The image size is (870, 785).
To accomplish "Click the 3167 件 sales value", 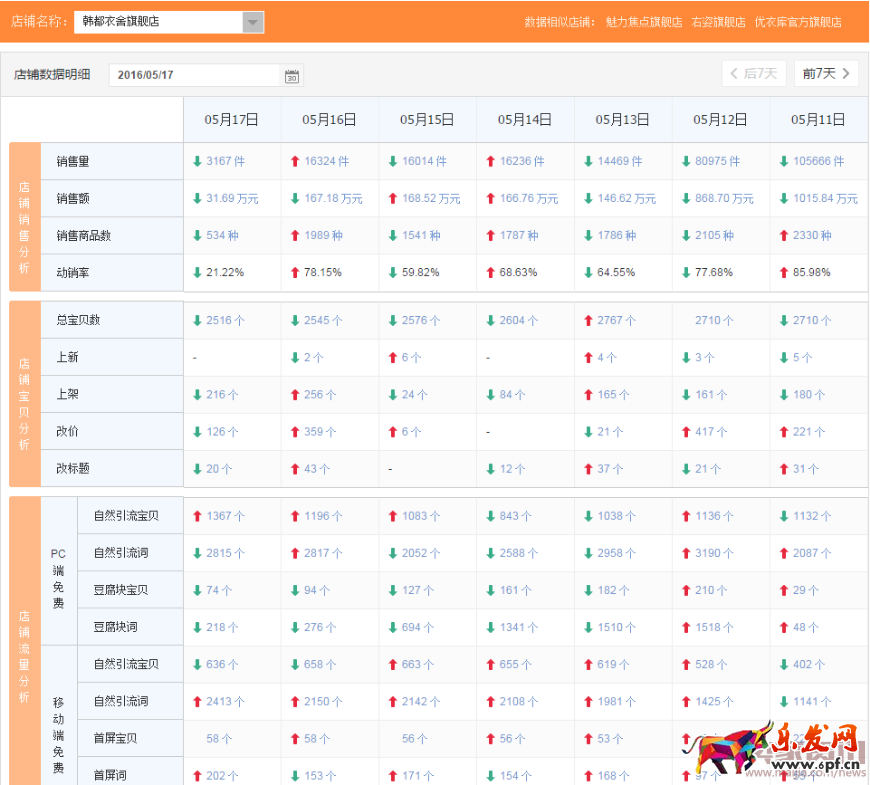I will (x=225, y=161).
